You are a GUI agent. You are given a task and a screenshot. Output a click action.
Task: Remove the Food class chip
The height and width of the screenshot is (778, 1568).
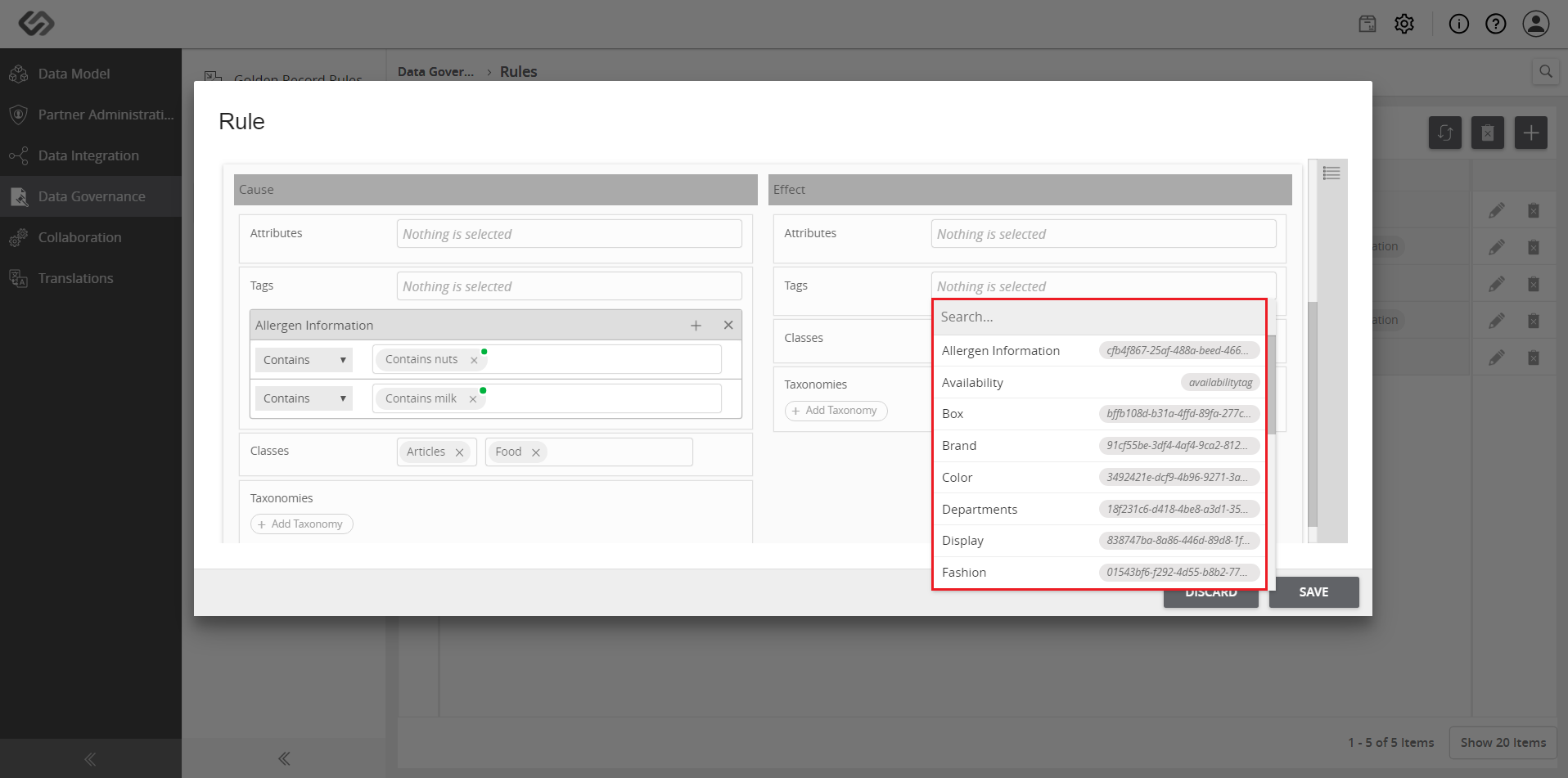point(536,452)
